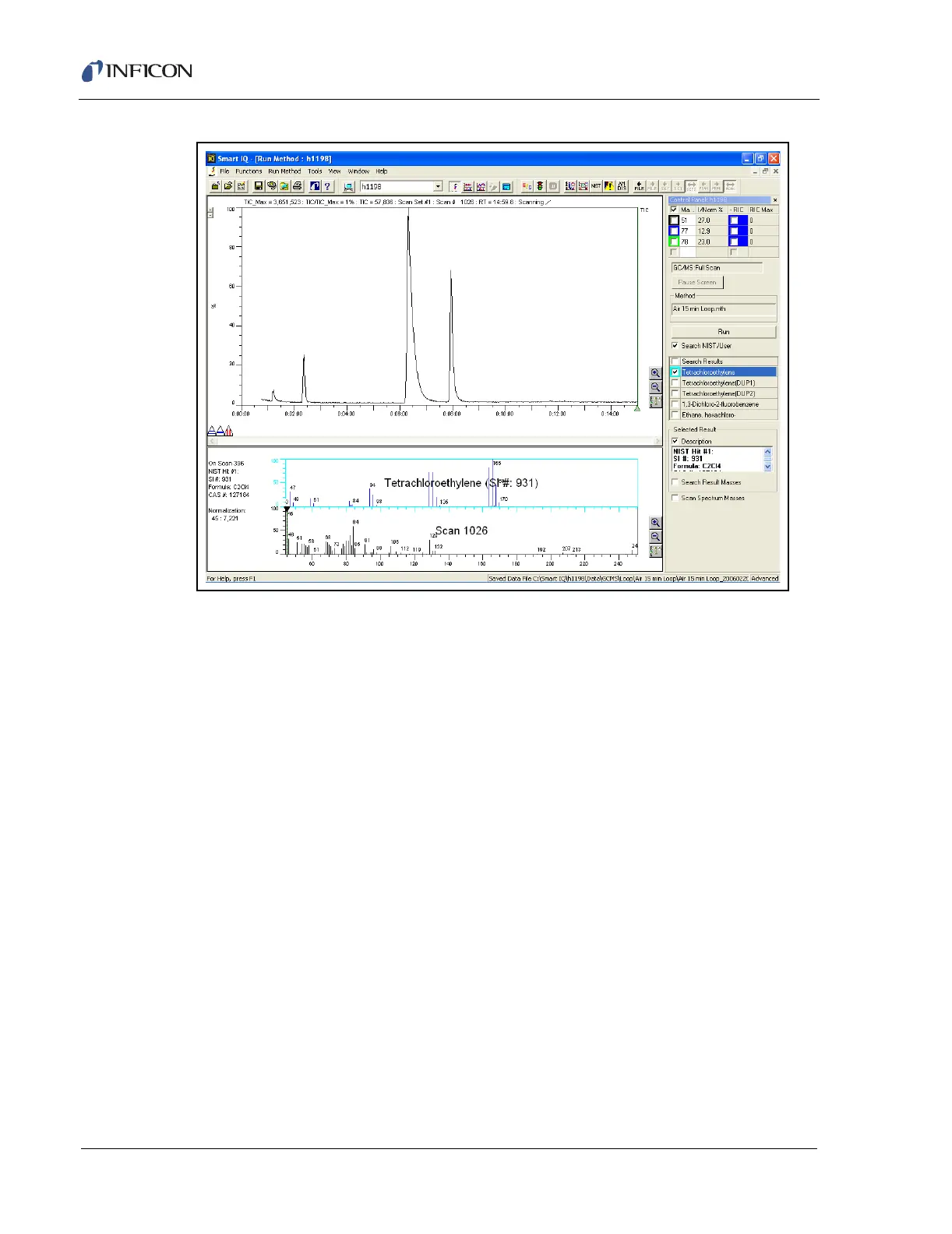Click the traffic light status icon

(x=539, y=187)
